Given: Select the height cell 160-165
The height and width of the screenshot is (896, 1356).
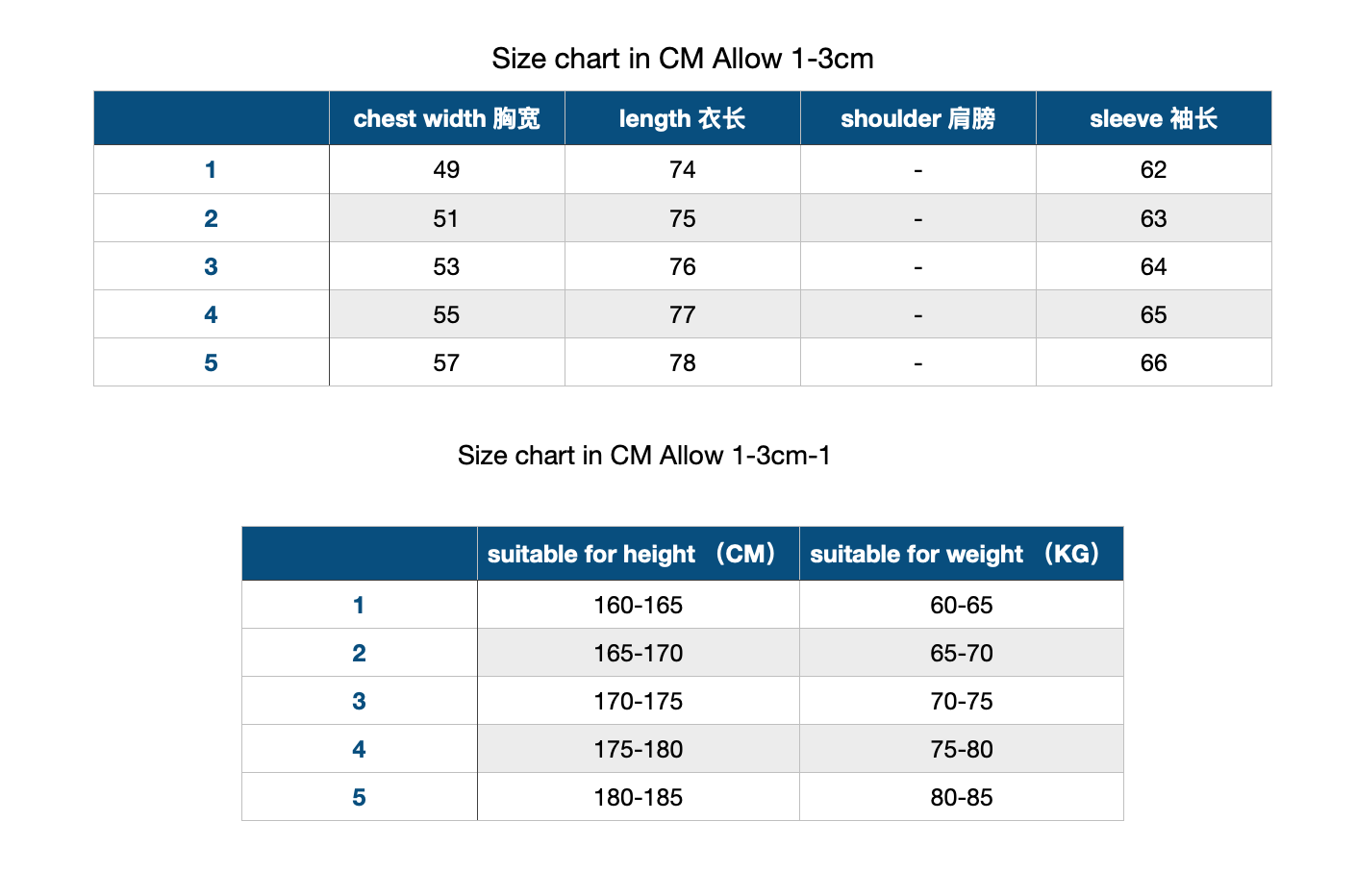Looking at the screenshot, I should [x=639, y=605].
